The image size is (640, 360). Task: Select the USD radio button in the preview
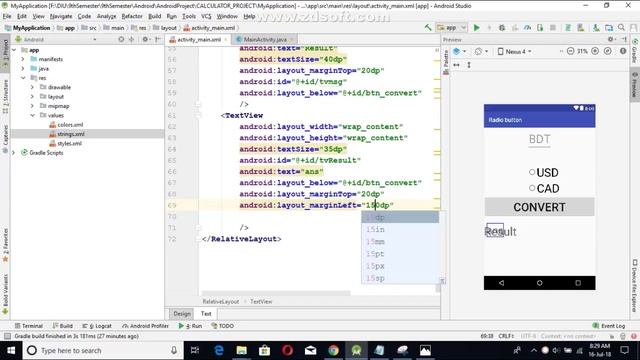coord(532,172)
